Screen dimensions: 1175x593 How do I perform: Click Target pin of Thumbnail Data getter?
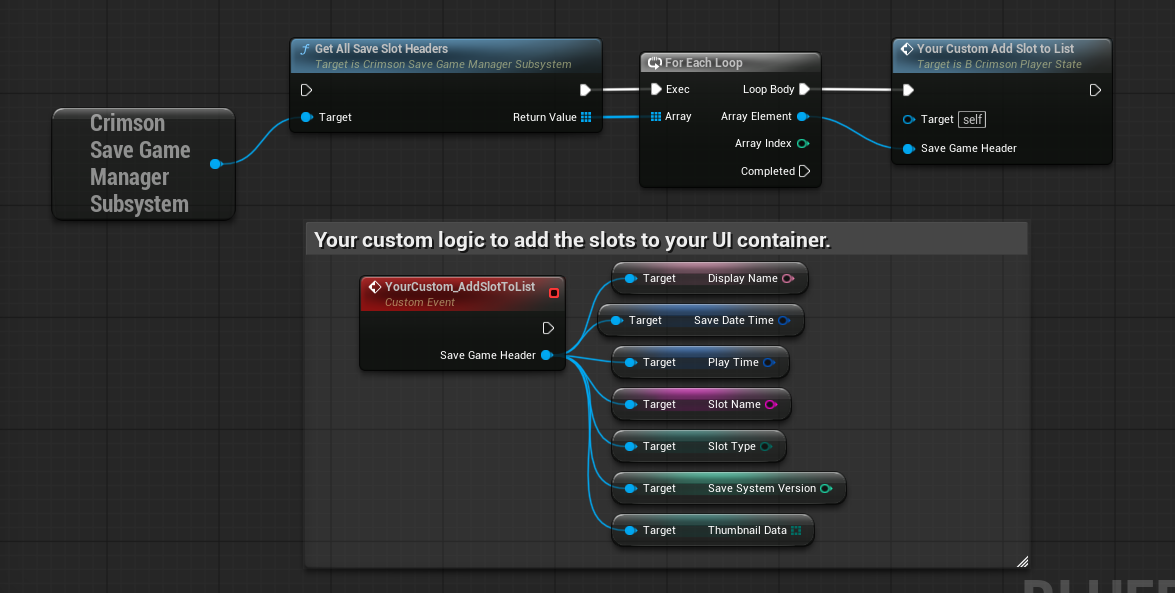coord(630,530)
